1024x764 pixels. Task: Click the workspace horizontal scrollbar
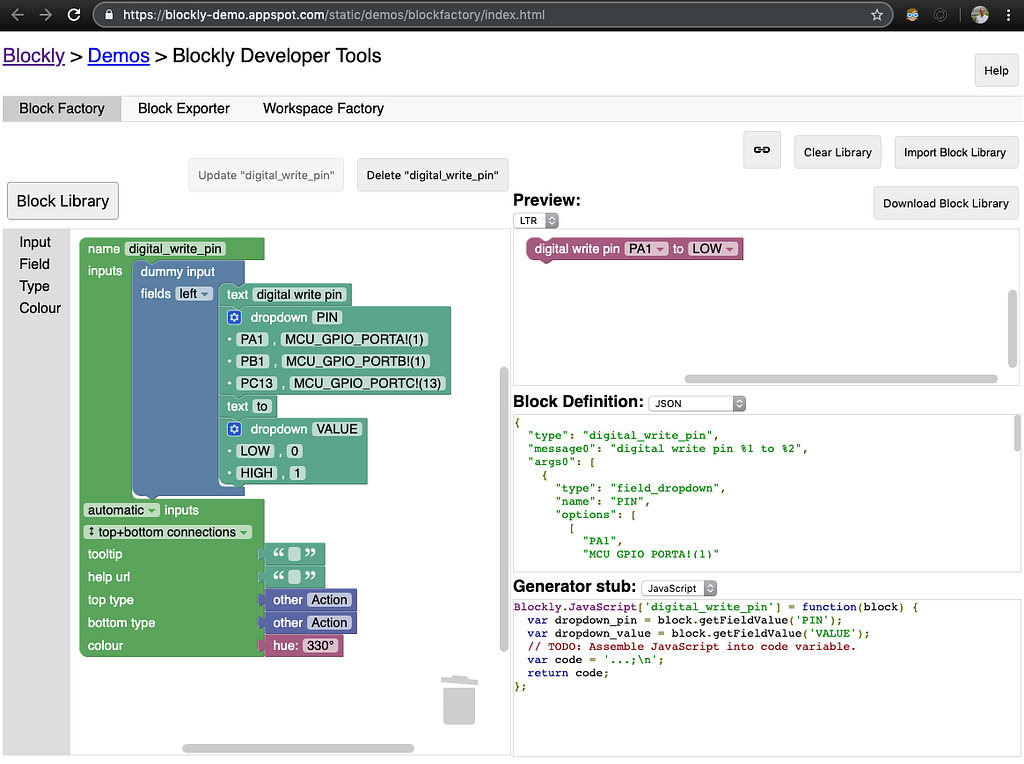pos(298,748)
